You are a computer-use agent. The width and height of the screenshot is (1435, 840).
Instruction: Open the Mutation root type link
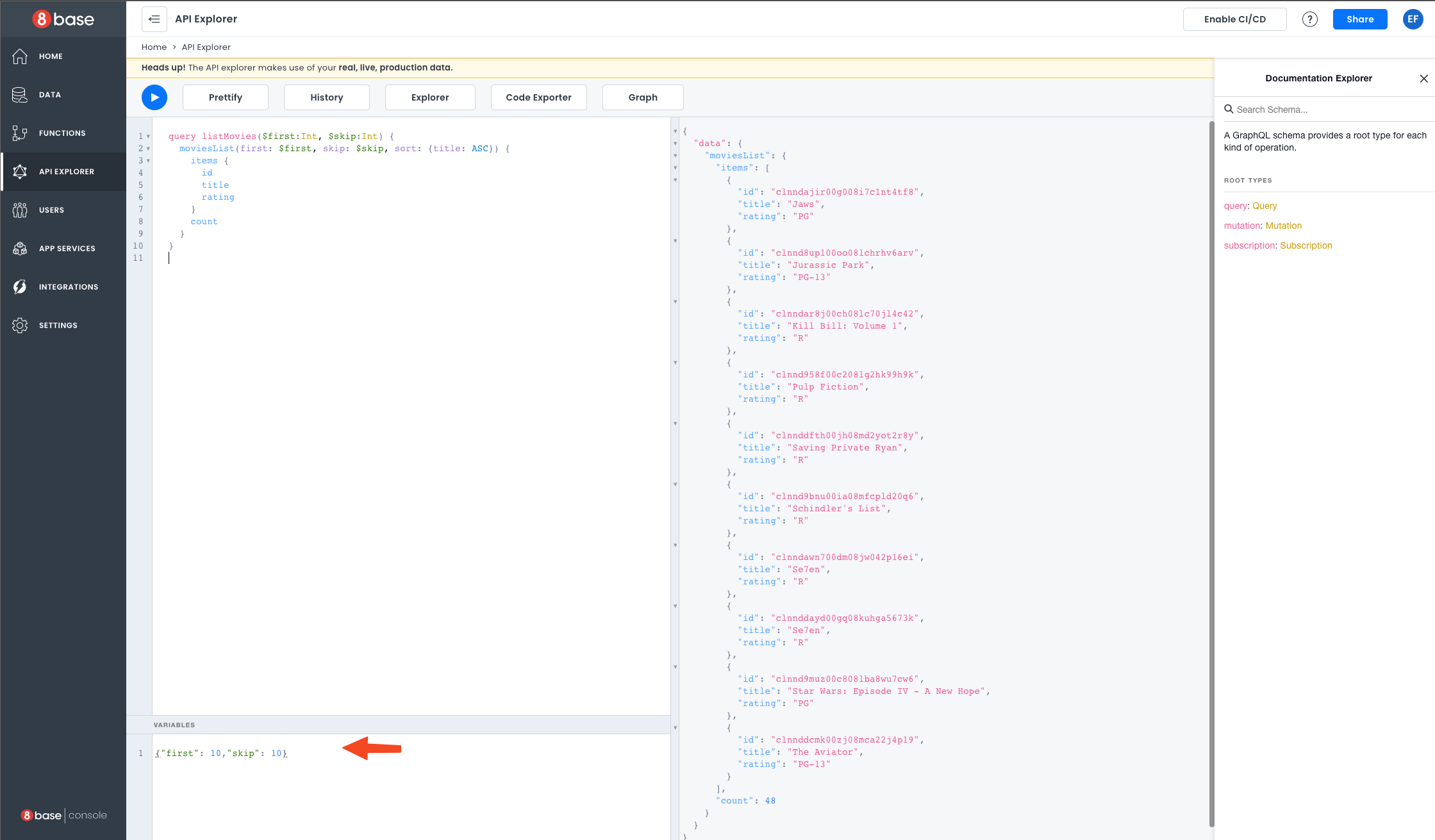click(x=1283, y=226)
